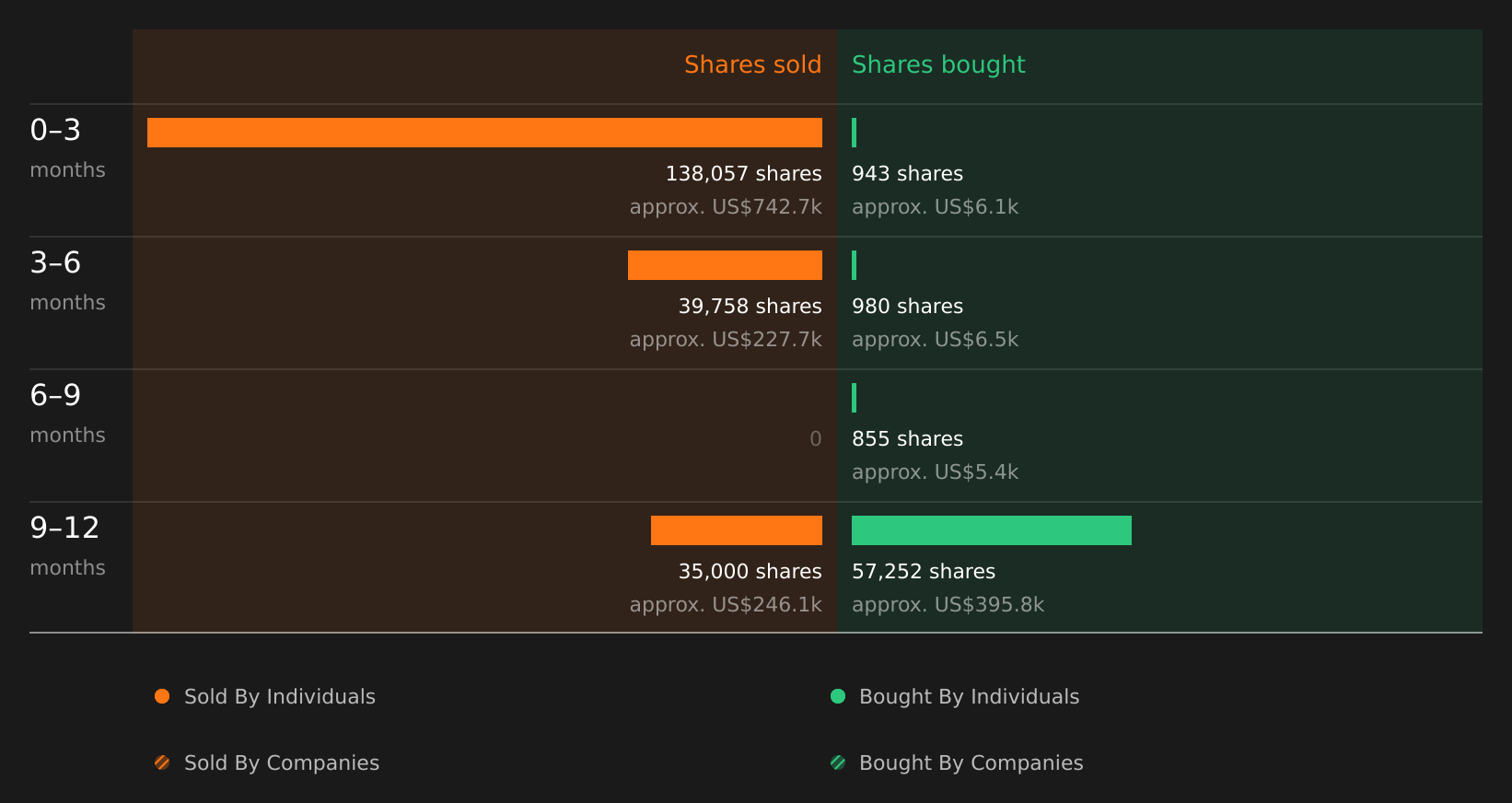Click the 0–3 months green bought bar
Image resolution: width=1512 pixels, height=803 pixels.
pyautogui.click(x=855, y=133)
